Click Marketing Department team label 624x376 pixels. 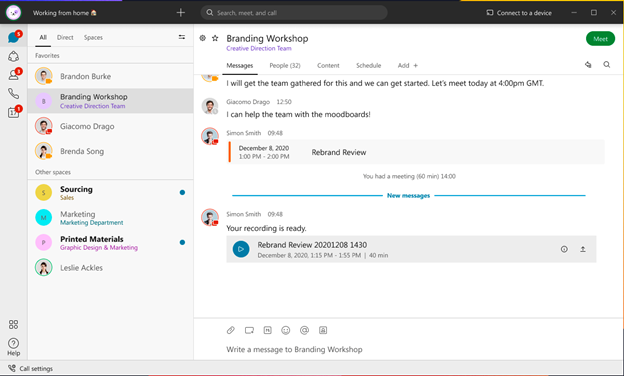point(92,223)
